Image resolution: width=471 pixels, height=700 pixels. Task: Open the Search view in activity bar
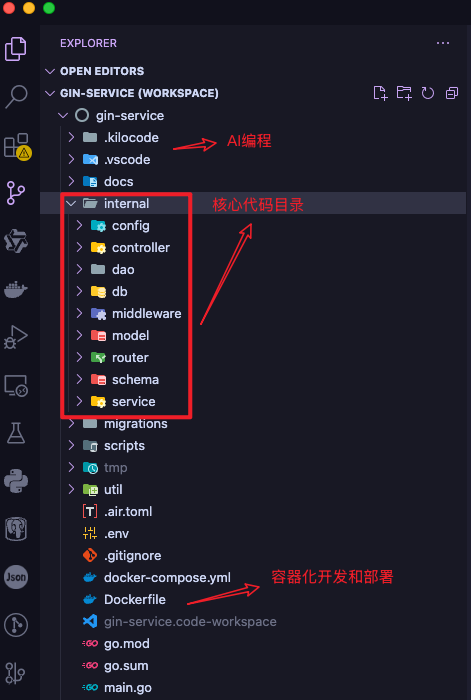(17, 96)
